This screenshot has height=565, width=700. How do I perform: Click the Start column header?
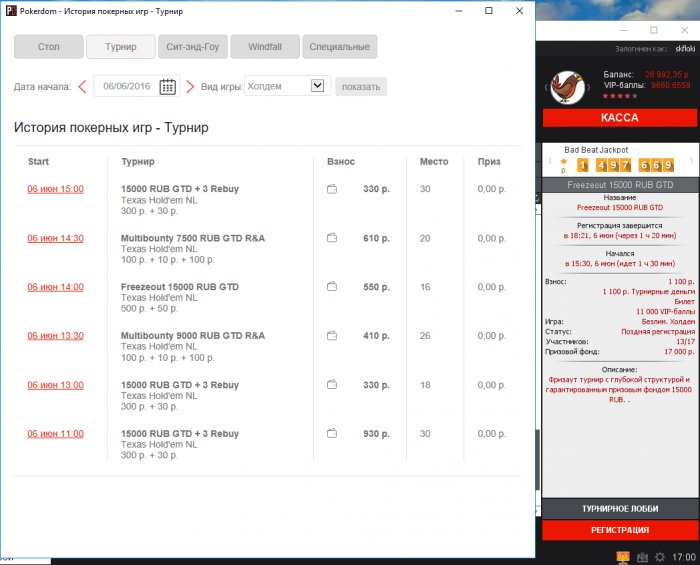(38, 162)
